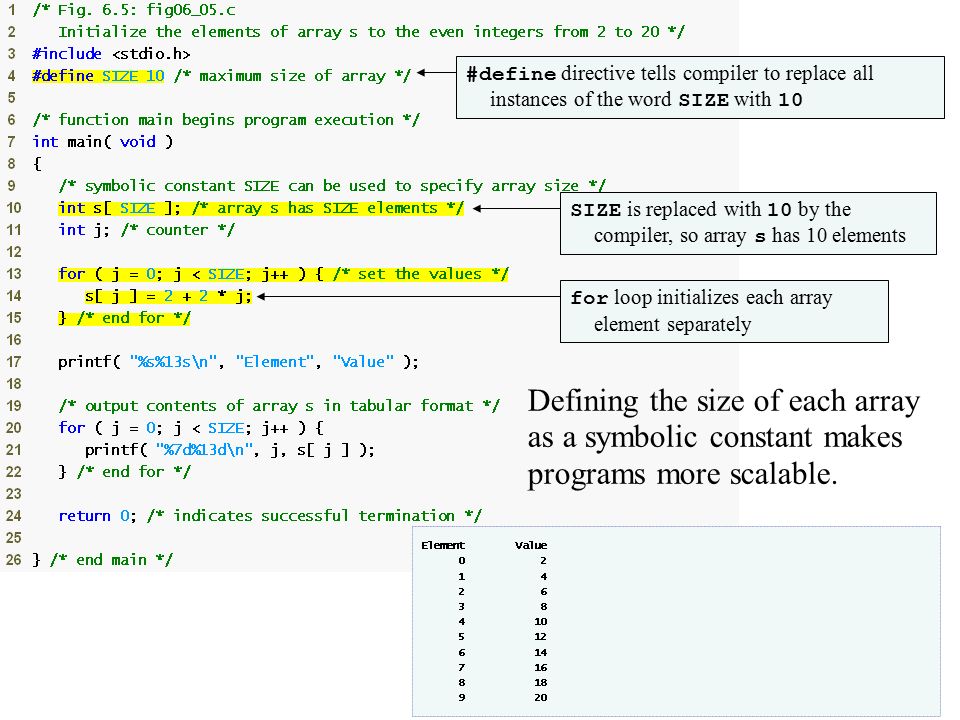
Task: Click output value '14' in element 6 row
Action: coord(541,653)
